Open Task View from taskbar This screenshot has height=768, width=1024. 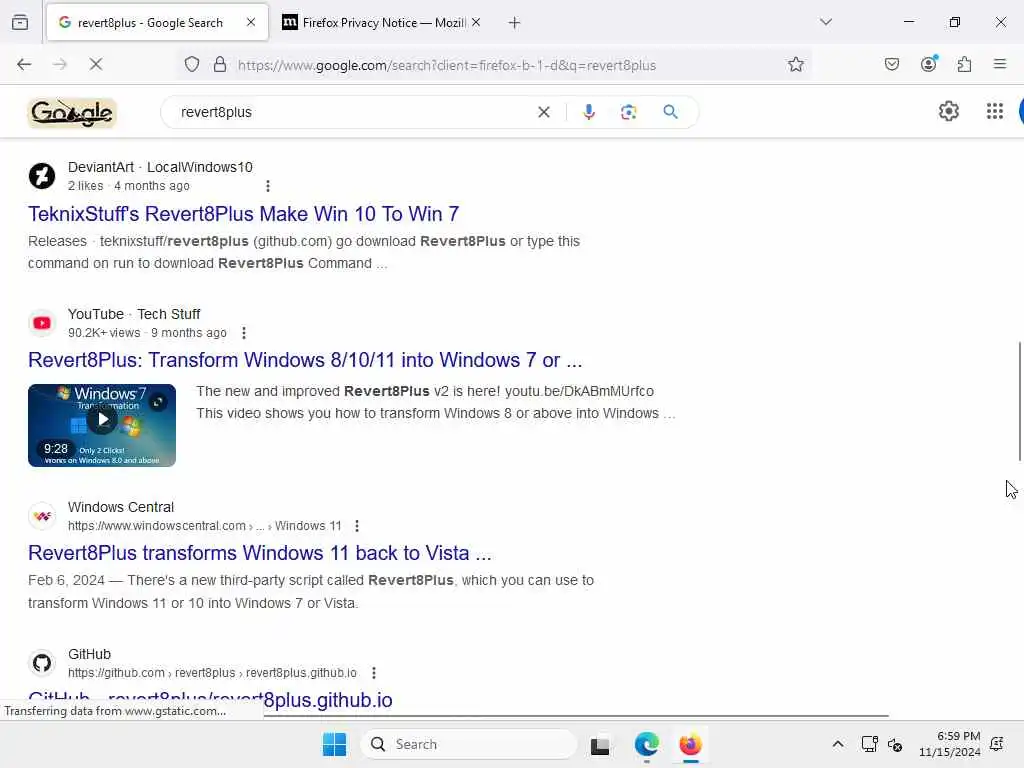point(600,745)
